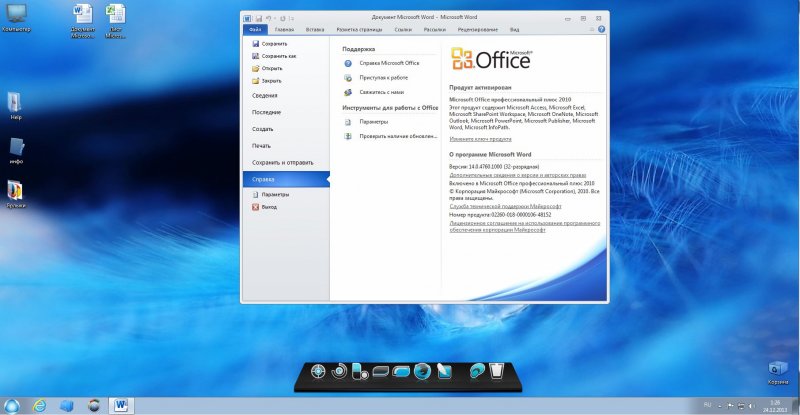Click Проверить наличие обновлений
This screenshot has height=415, width=800.
click(x=391, y=136)
